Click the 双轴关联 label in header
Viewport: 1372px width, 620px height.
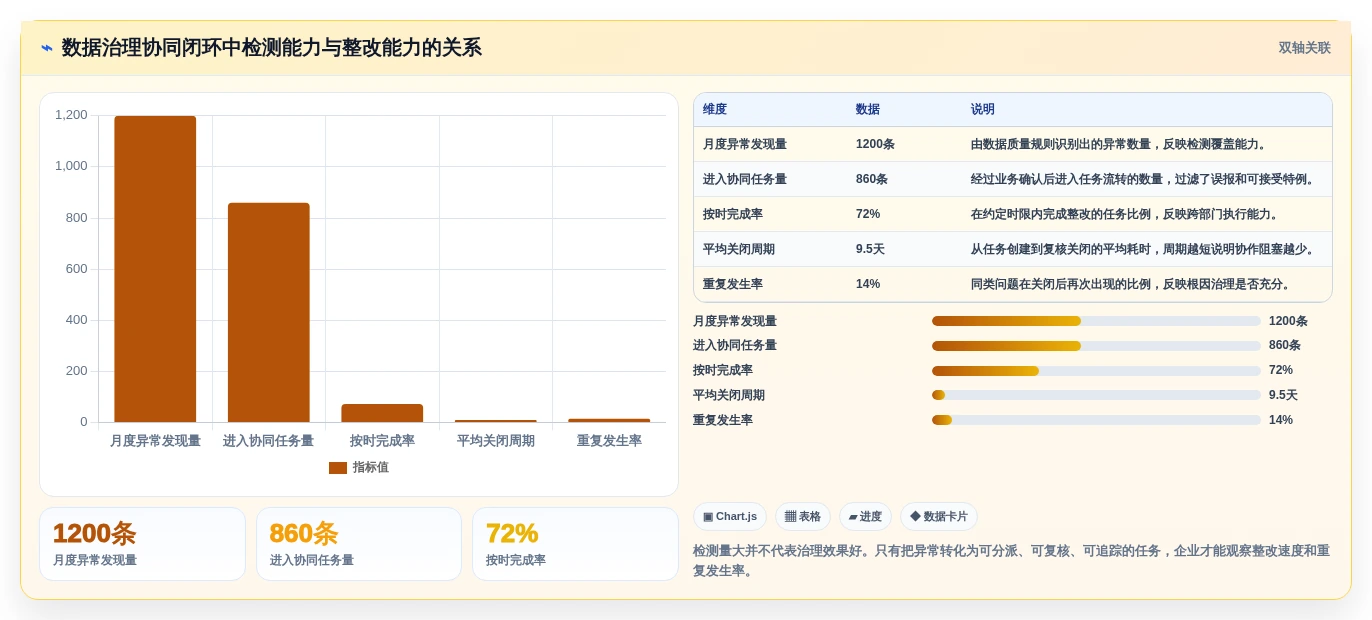click(1304, 48)
